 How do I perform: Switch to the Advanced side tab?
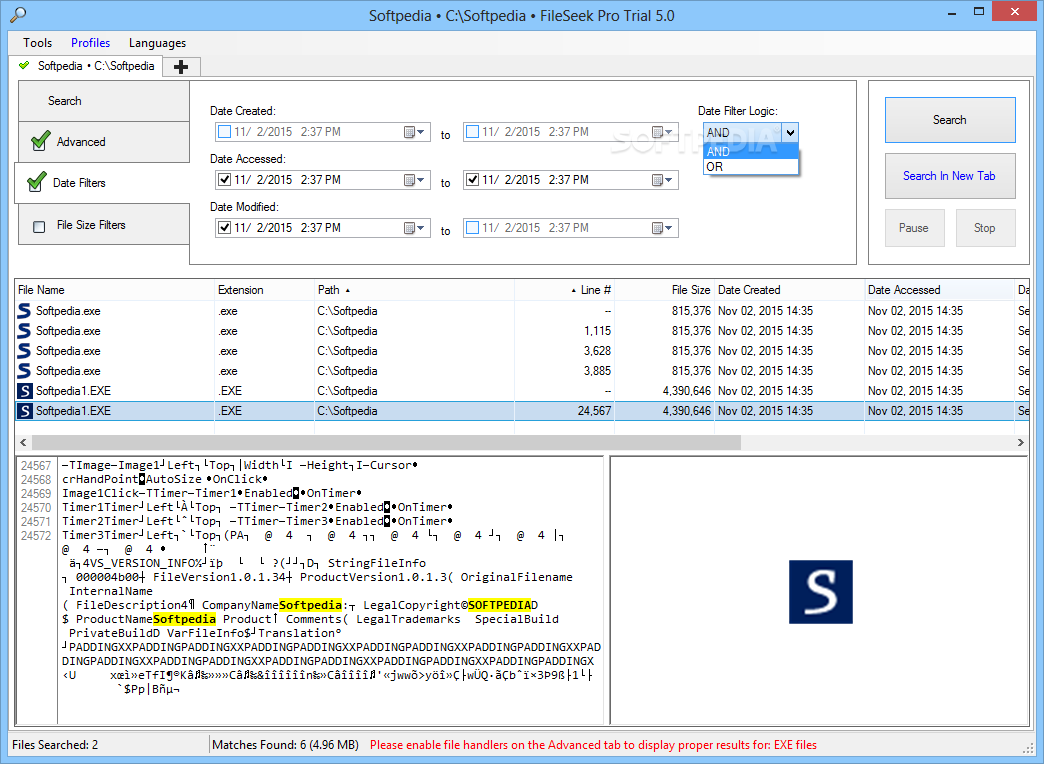[104, 142]
